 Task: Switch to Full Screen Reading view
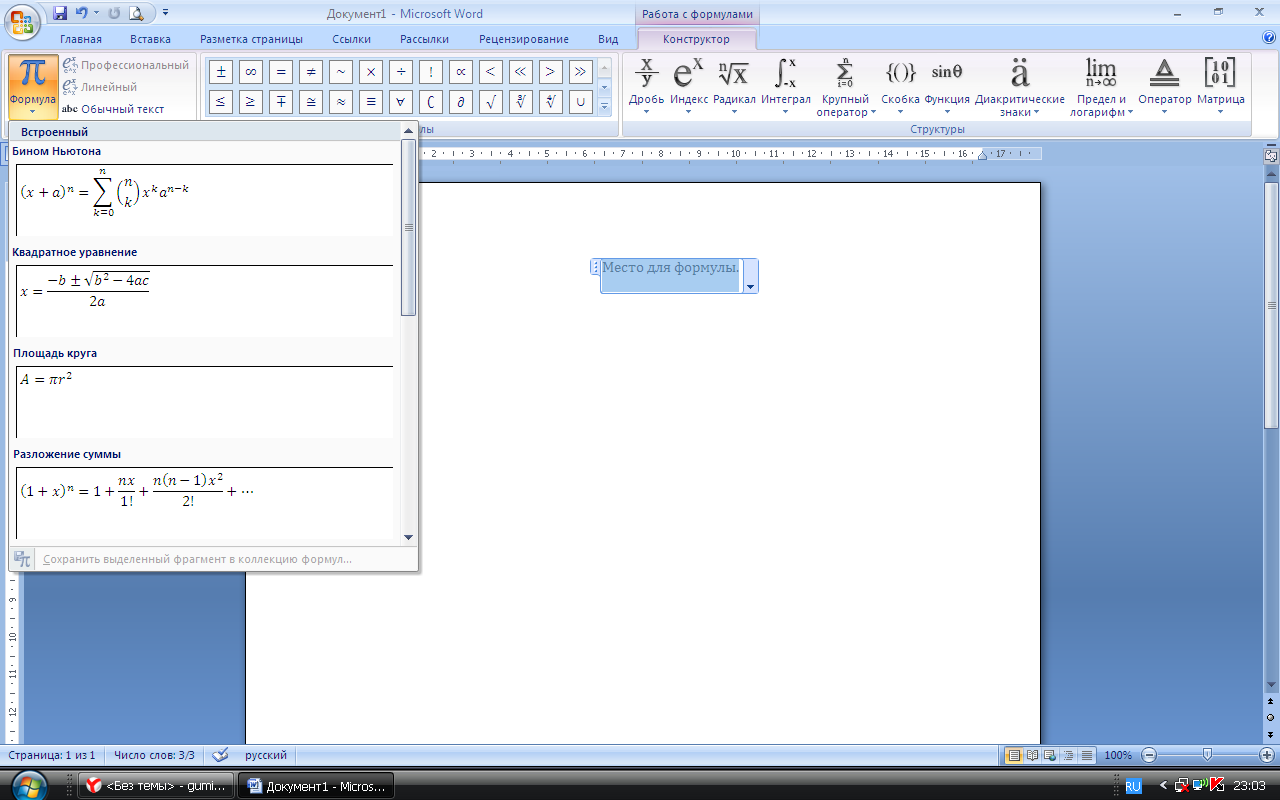pos(1032,755)
